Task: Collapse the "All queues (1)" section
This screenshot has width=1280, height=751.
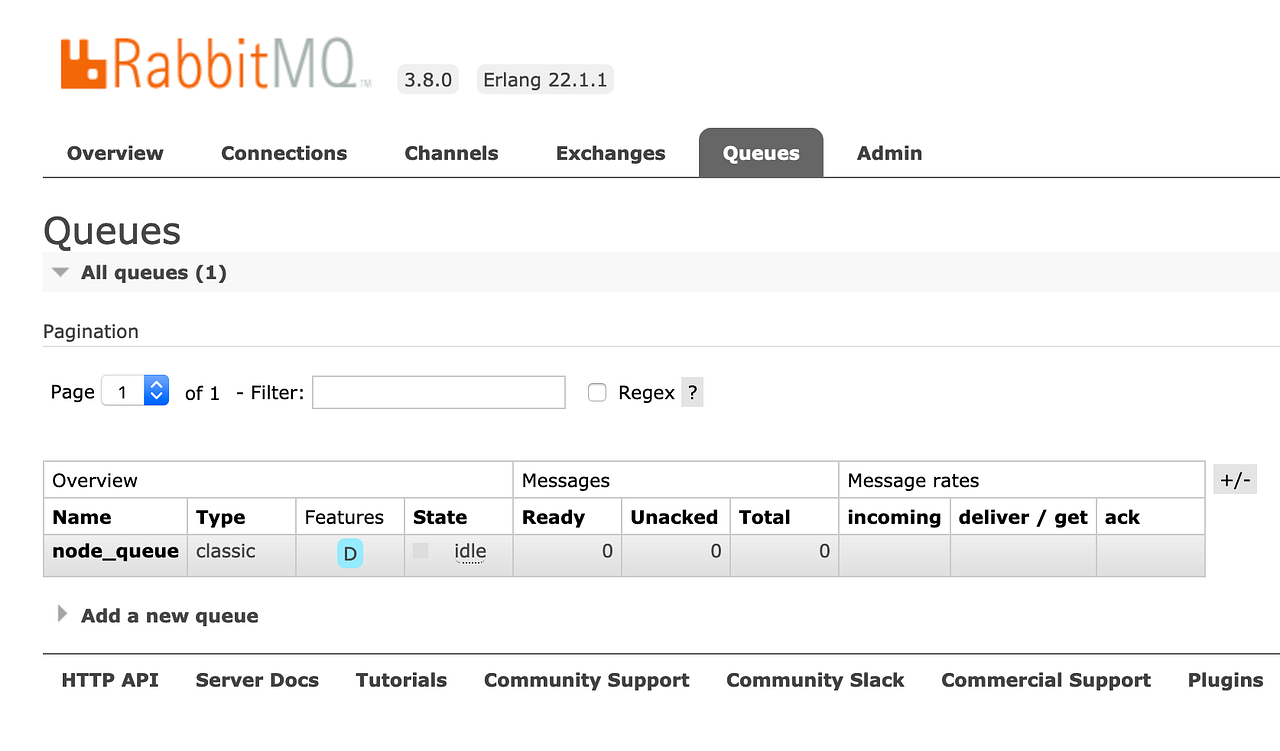Action: pos(59,271)
